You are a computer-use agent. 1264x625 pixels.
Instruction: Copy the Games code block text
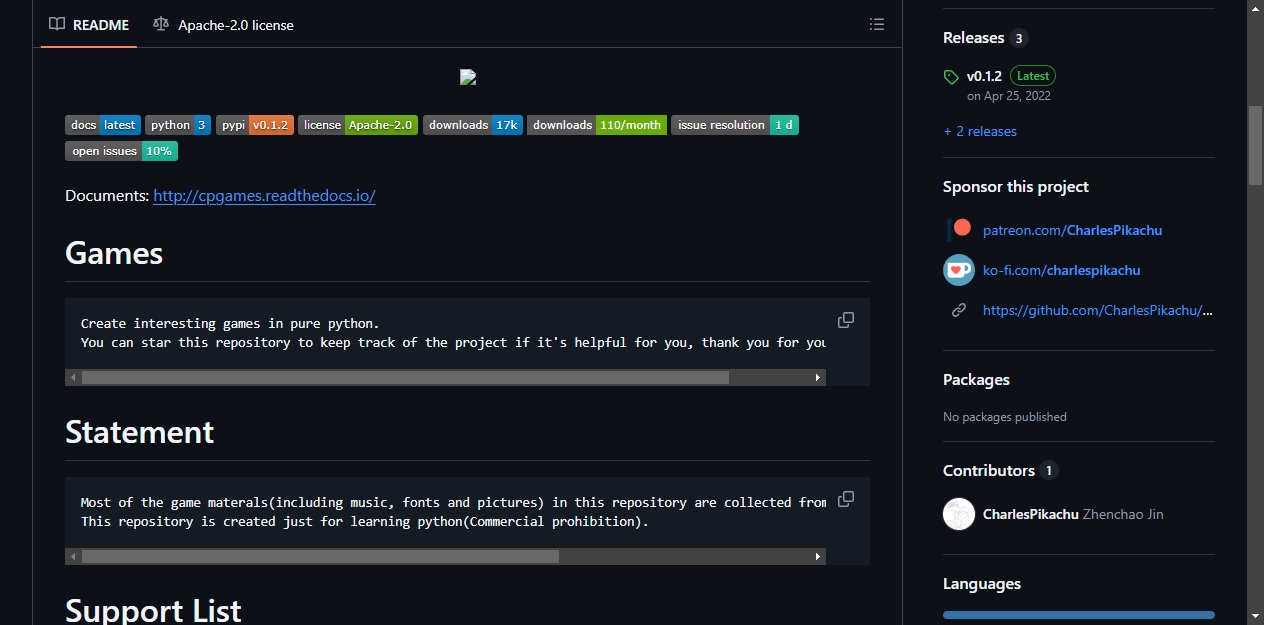coord(846,320)
